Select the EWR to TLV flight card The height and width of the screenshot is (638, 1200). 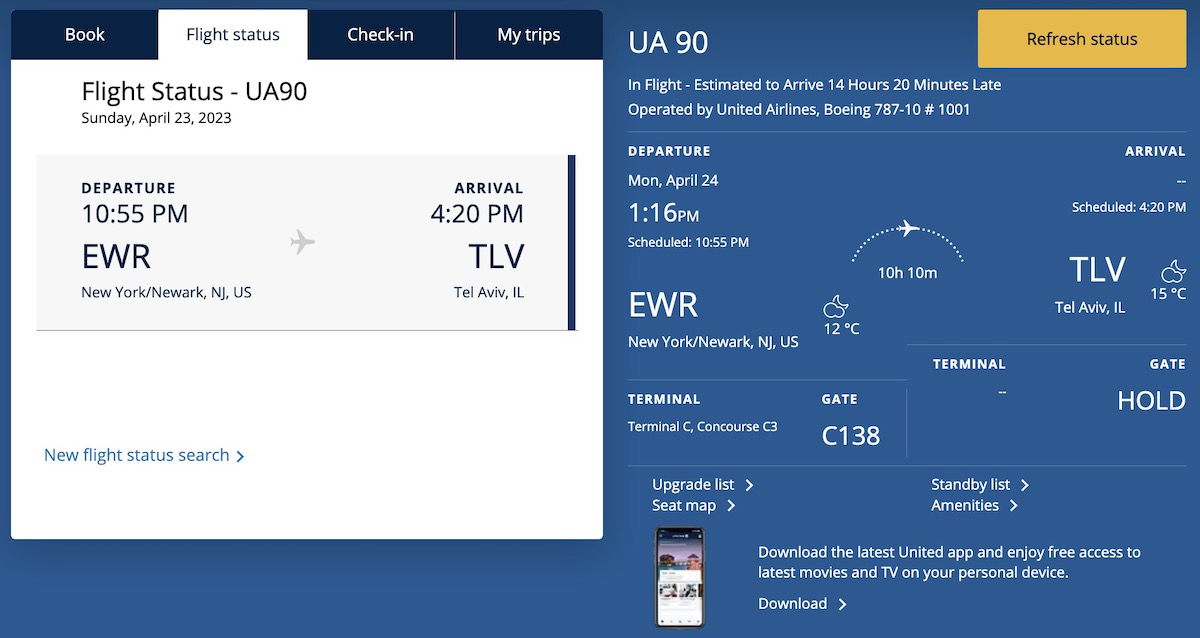[x=306, y=243]
